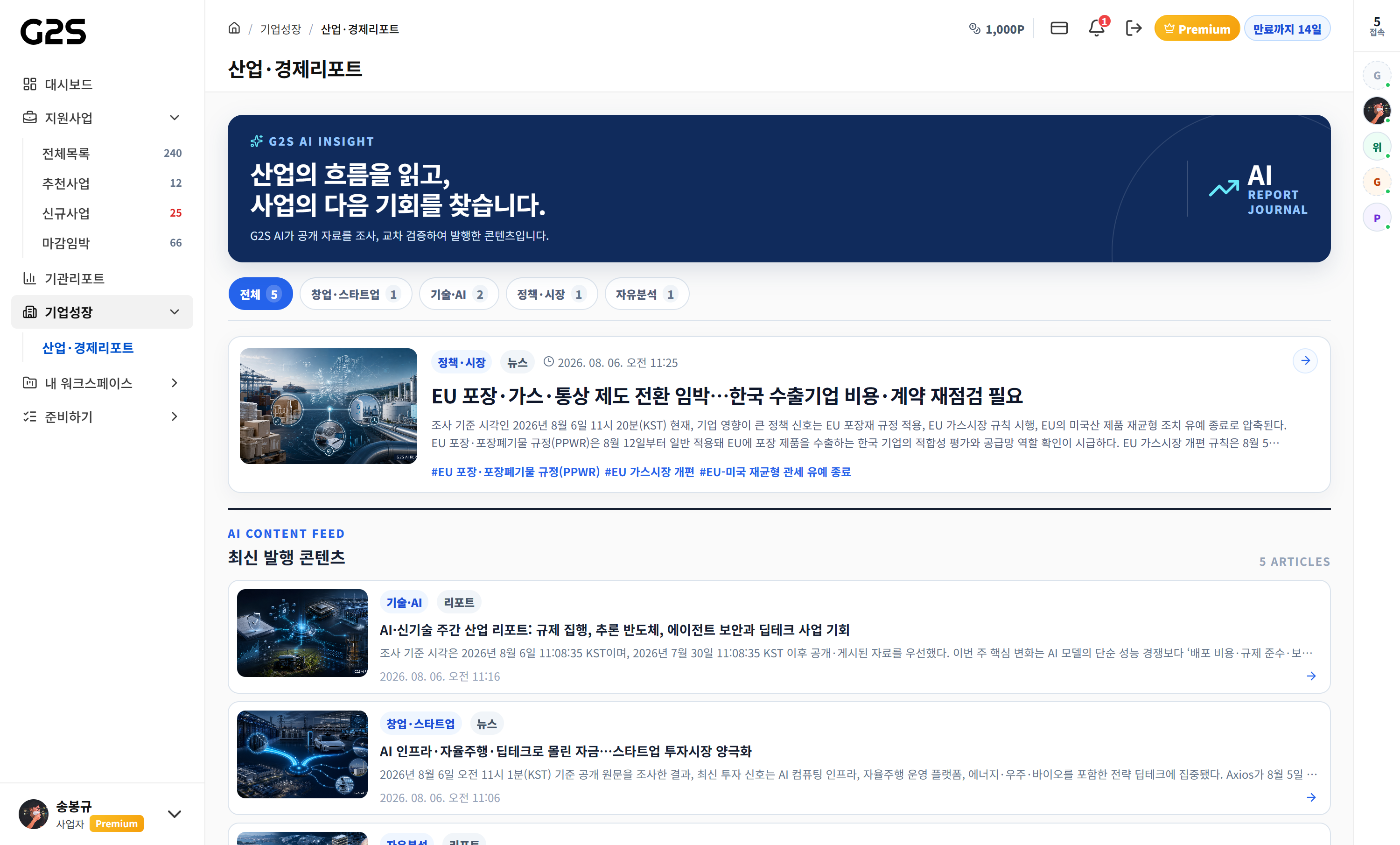Open the EU article thumbnail image
This screenshot has height=845, width=1400.
tap(329, 406)
